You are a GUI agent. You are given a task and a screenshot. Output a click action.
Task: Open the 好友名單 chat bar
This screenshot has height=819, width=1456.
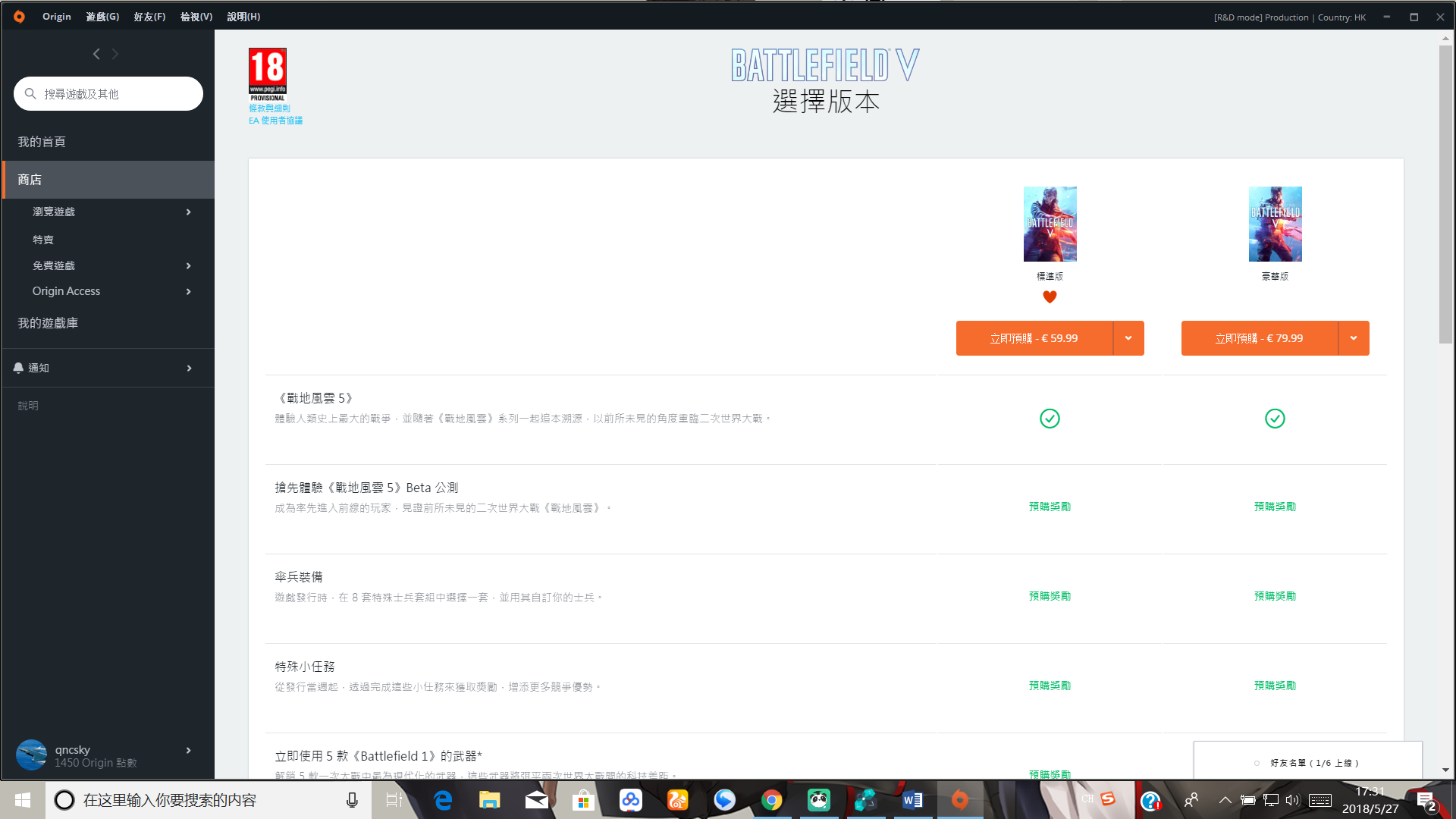coord(1307,761)
